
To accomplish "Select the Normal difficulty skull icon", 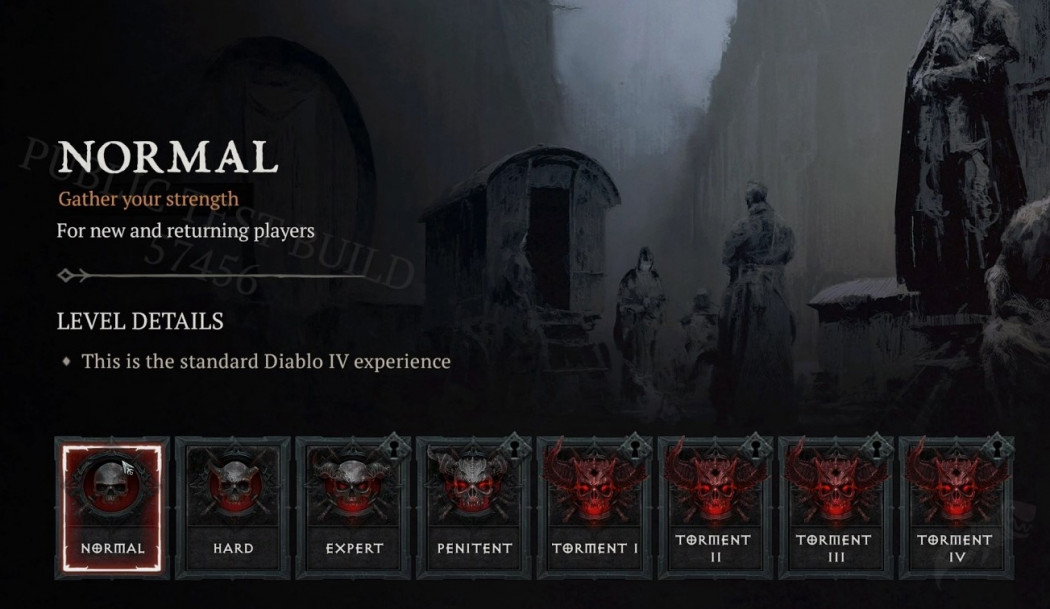I will tap(111, 484).
